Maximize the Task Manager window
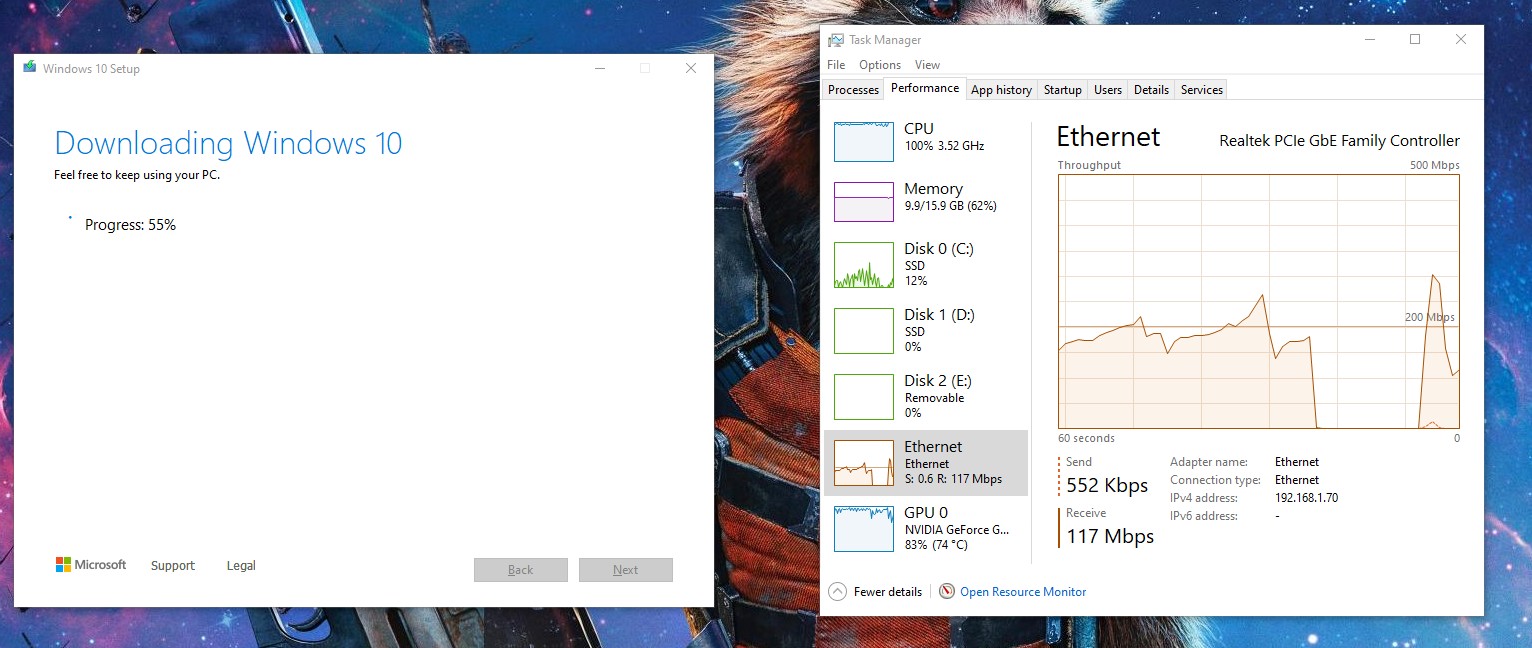1532x648 pixels. click(x=1415, y=40)
